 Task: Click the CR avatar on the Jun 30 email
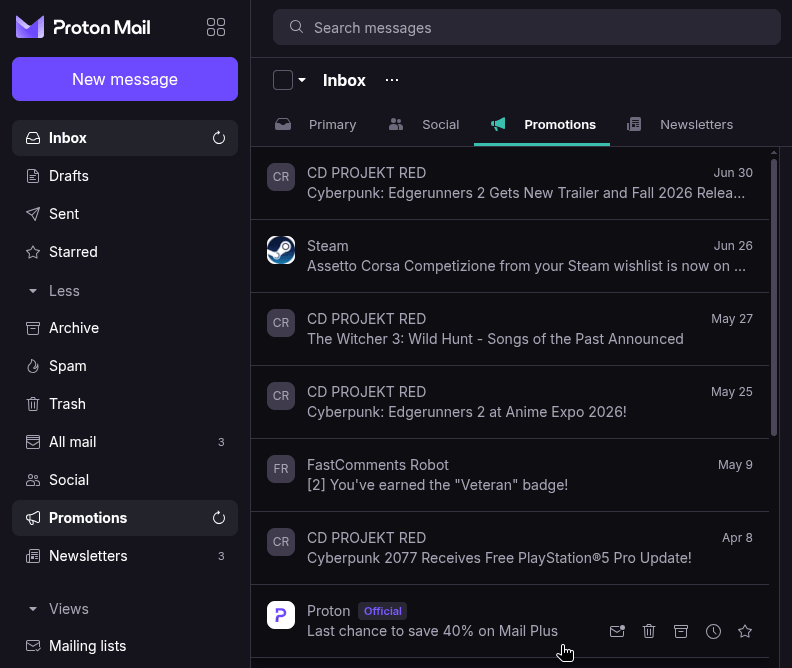click(x=281, y=177)
